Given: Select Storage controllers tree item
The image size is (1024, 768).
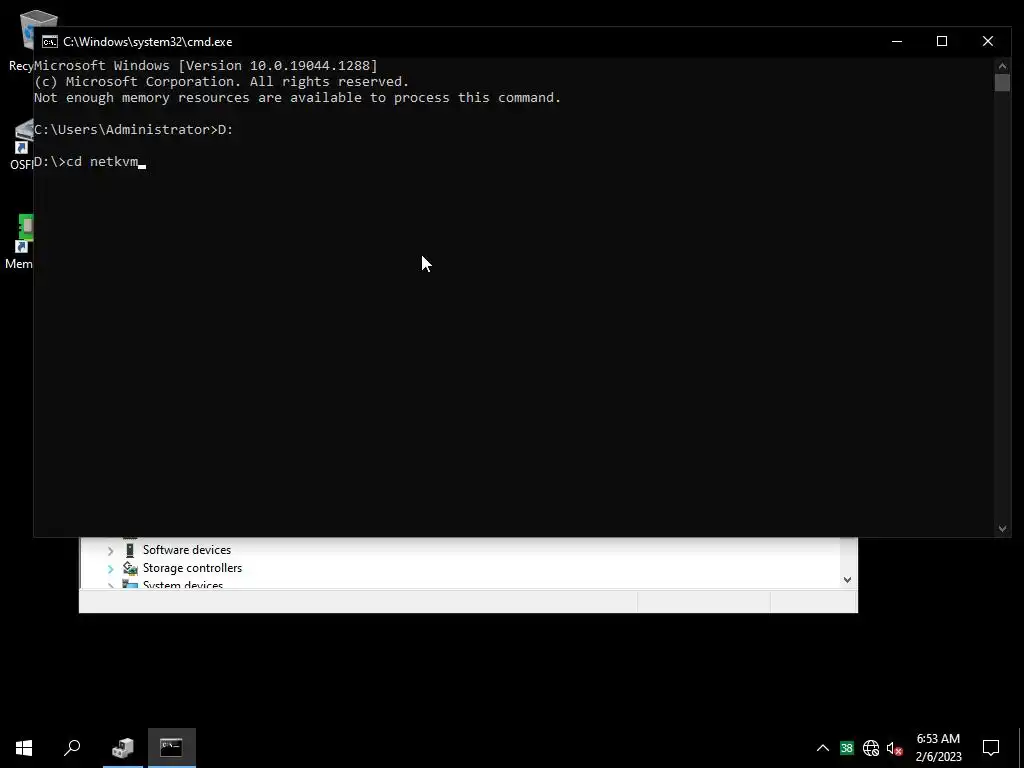Looking at the screenshot, I should point(192,568).
